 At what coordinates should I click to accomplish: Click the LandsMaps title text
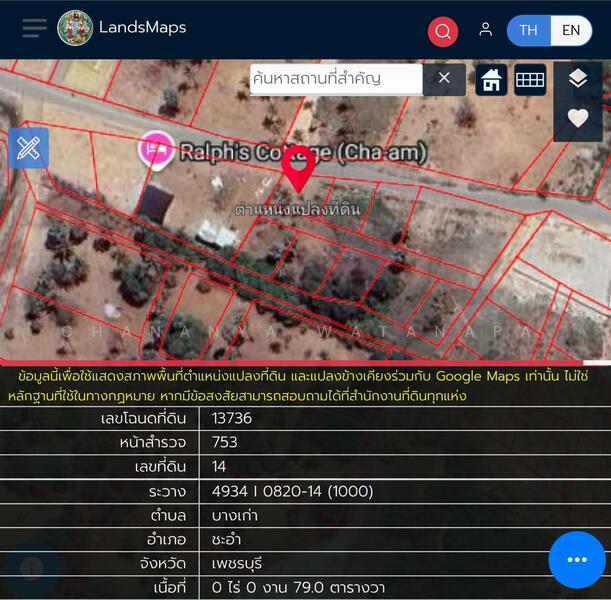click(x=142, y=28)
